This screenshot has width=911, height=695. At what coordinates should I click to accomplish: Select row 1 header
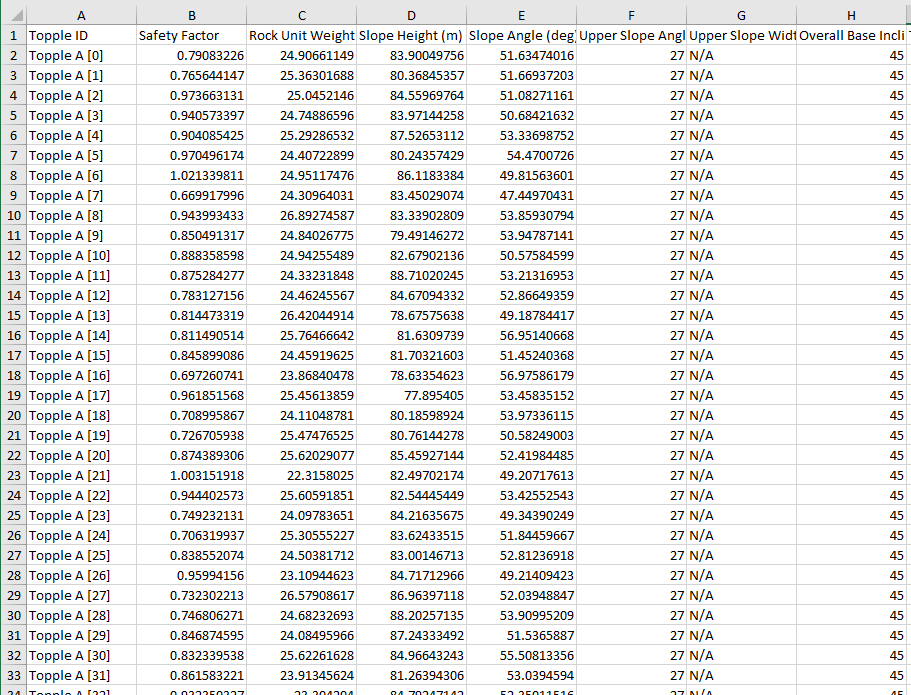tap(12, 35)
